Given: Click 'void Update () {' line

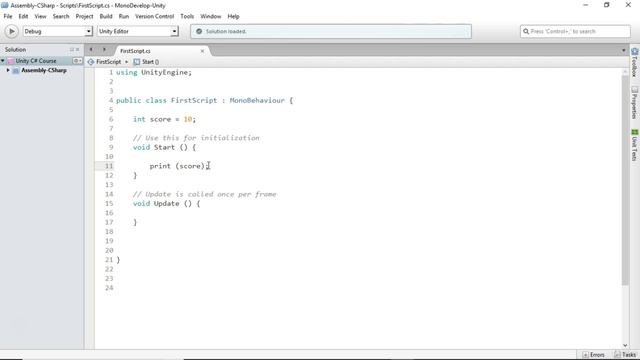Looking at the screenshot, I should tap(167, 204).
